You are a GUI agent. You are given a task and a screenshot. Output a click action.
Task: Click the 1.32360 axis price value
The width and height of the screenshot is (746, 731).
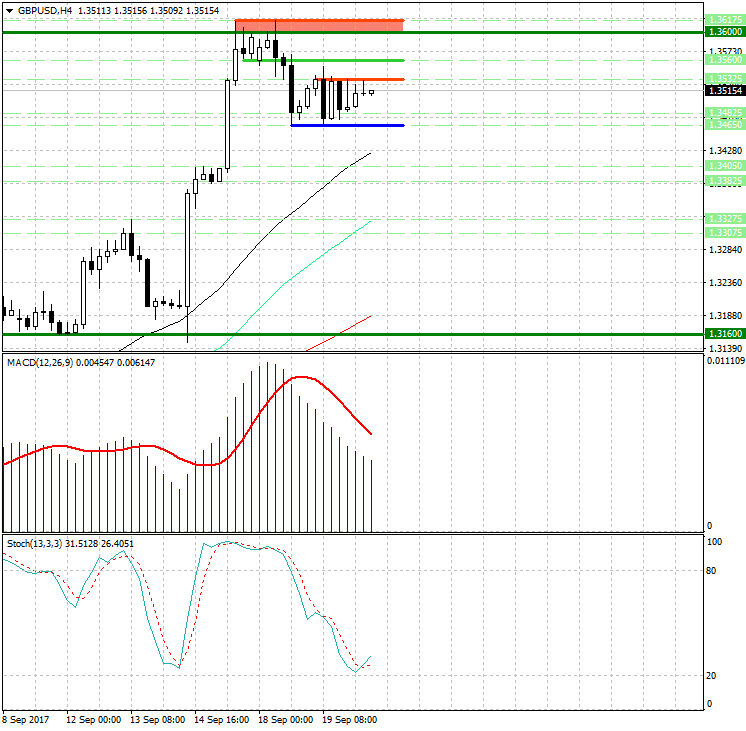coord(725,283)
